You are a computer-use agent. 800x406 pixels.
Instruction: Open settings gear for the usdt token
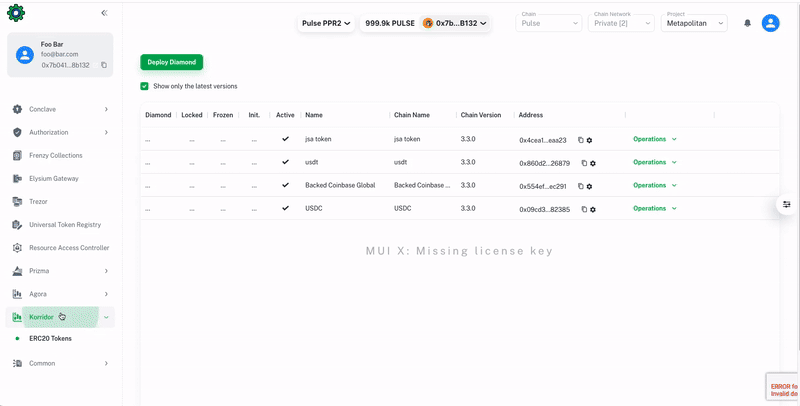pyautogui.click(x=593, y=163)
